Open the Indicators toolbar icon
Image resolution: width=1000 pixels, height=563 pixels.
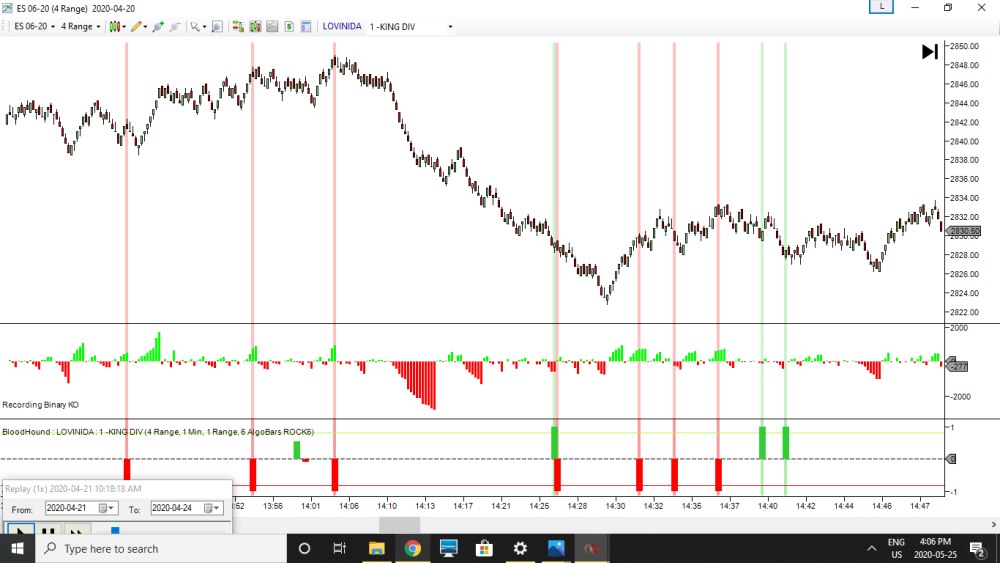[x=255, y=26]
